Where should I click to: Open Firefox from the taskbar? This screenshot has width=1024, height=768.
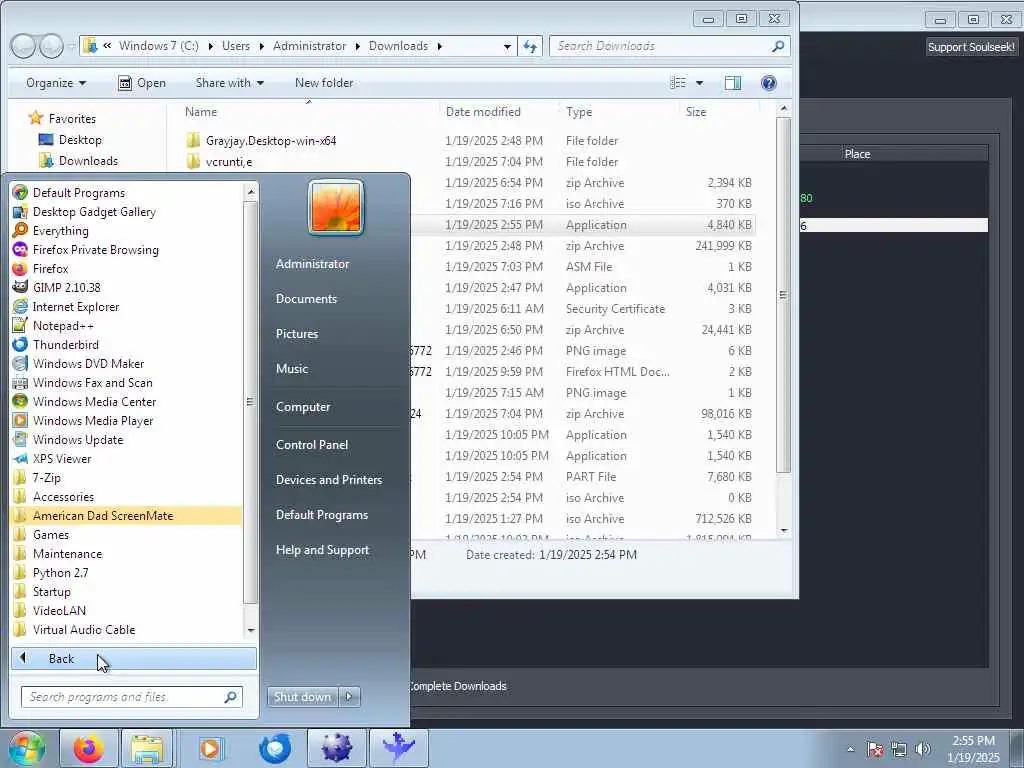pos(89,748)
